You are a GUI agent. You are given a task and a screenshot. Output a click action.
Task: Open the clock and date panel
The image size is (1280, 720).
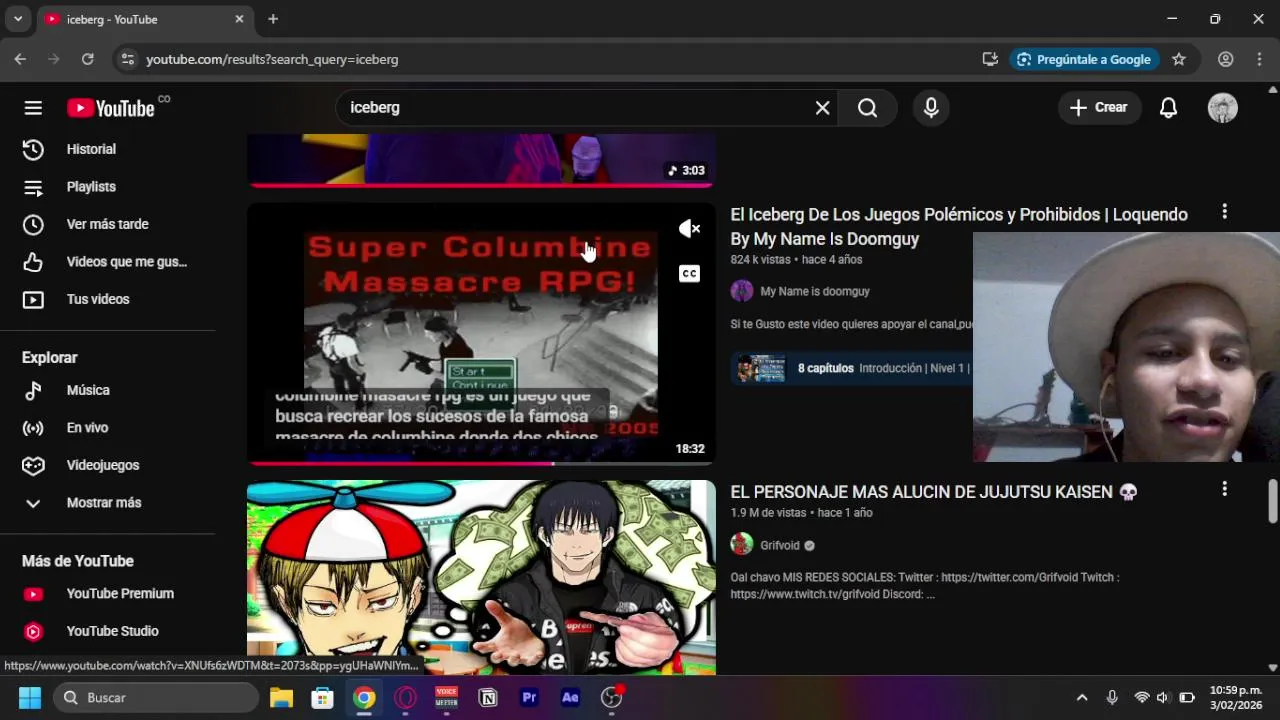point(1236,698)
